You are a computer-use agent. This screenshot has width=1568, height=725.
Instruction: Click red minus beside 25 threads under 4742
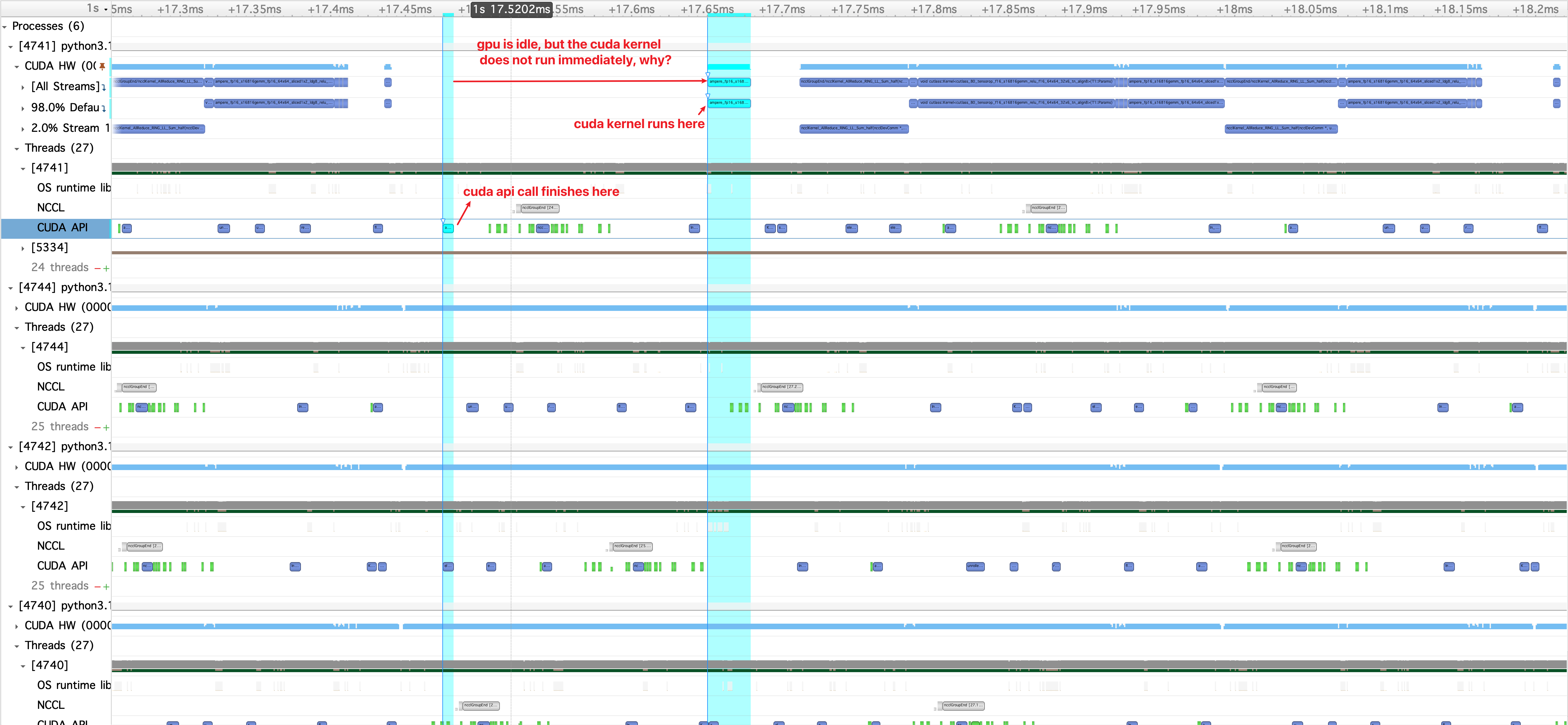(97, 586)
